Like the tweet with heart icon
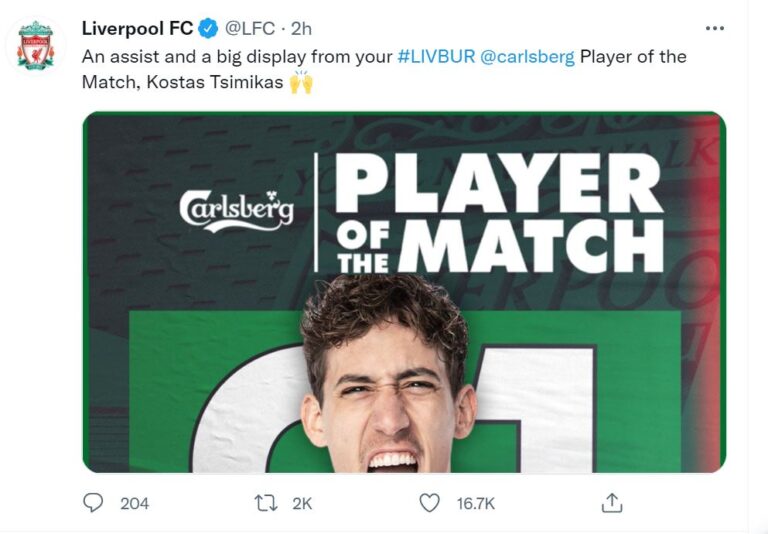The image size is (768, 534). [x=429, y=503]
